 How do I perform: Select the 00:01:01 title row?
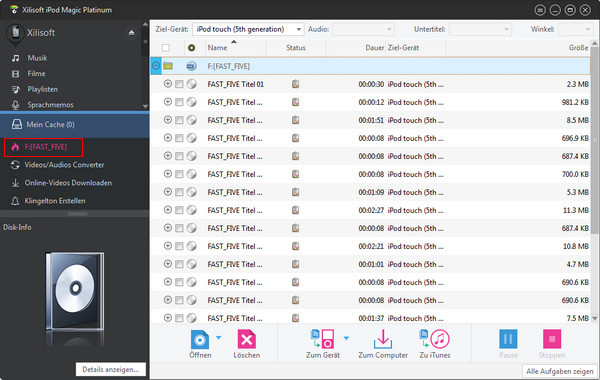(370, 264)
